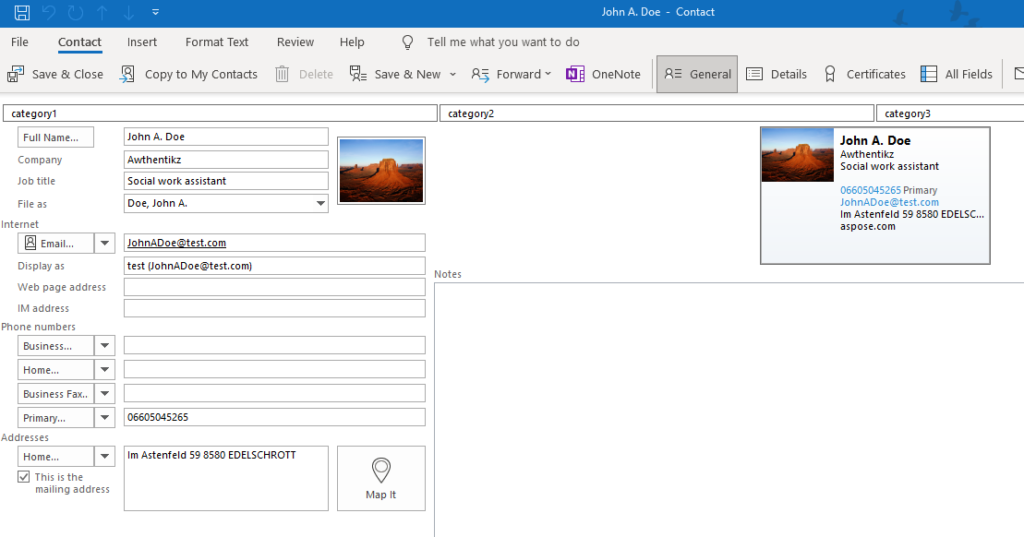Open the Forward contact option
Screen dimensions: 1024x537
click(x=510, y=74)
